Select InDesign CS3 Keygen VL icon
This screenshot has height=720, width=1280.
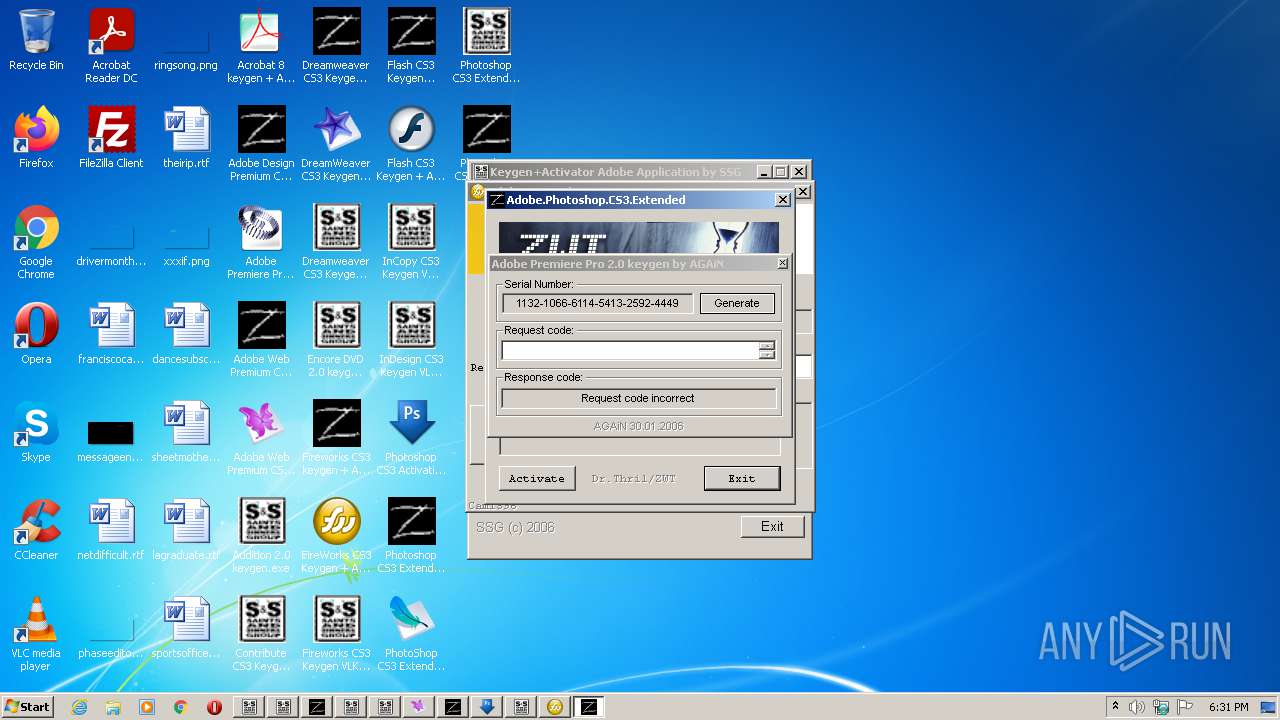click(x=411, y=340)
